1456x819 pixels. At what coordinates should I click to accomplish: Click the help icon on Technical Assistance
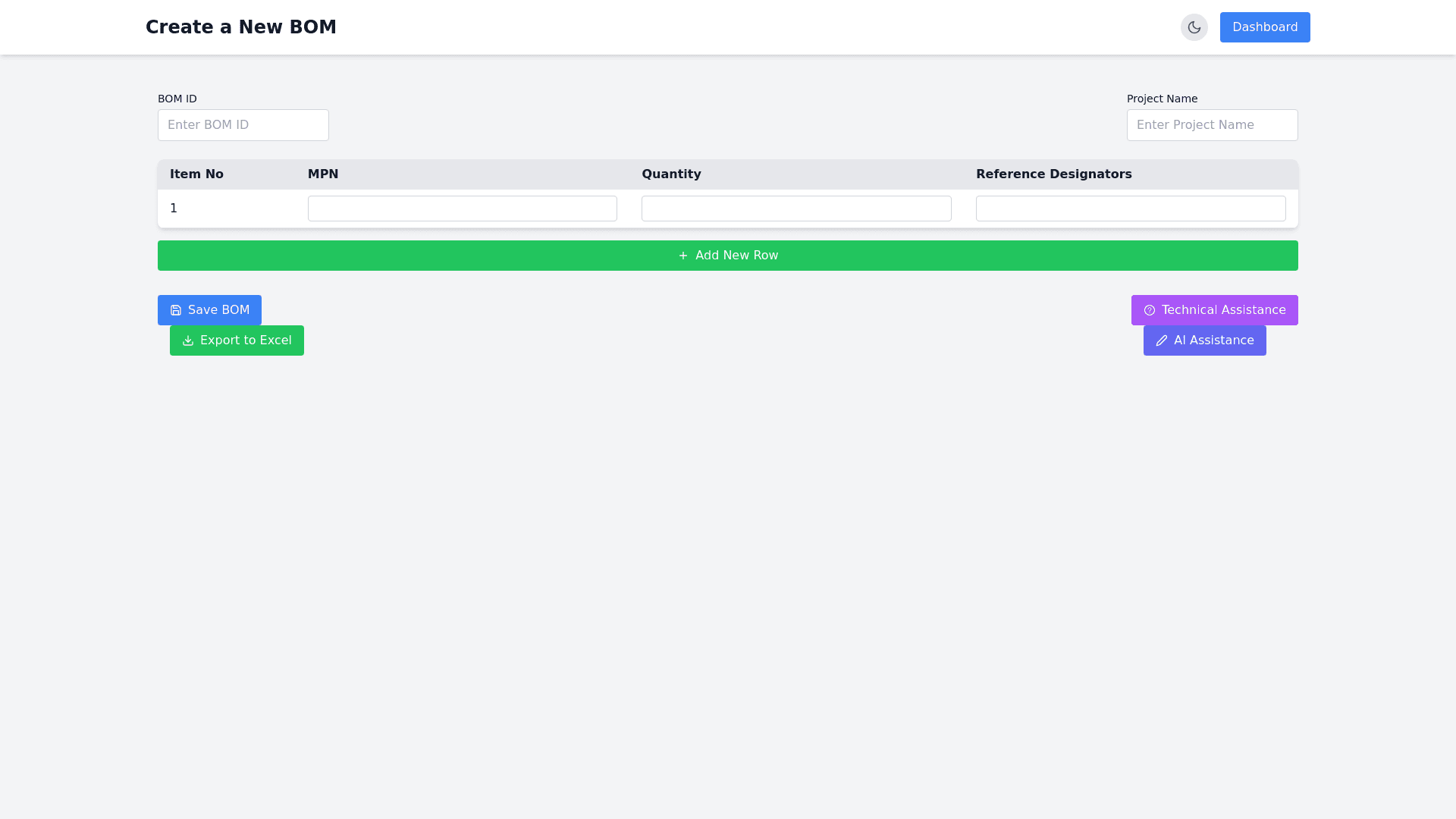pos(1150,310)
